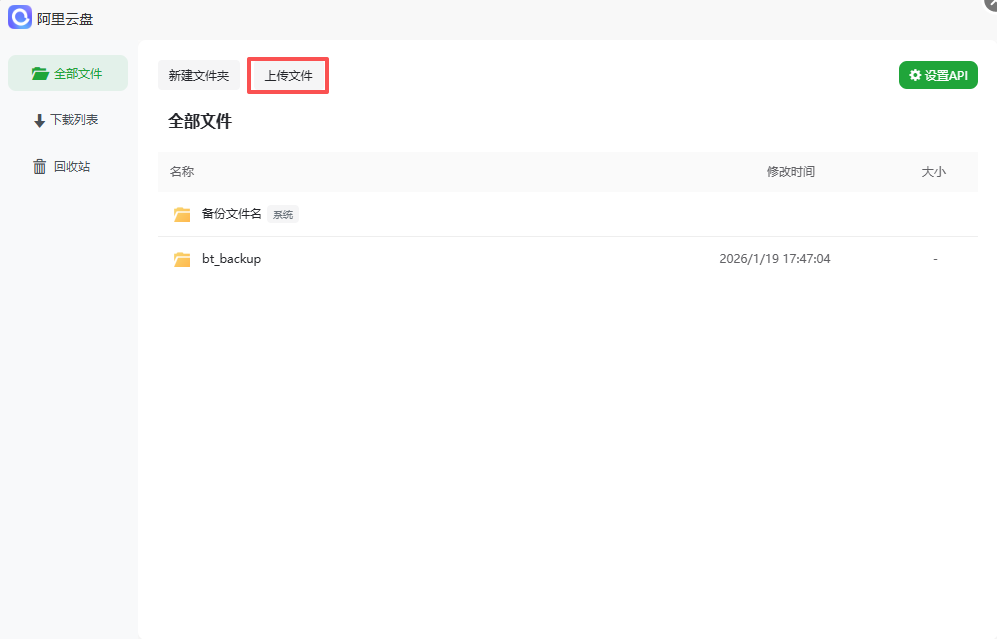The width and height of the screenshot is (997, 639).
Task: Sort files by clicking the 名称 column header
Action: (x=181, y=171)
